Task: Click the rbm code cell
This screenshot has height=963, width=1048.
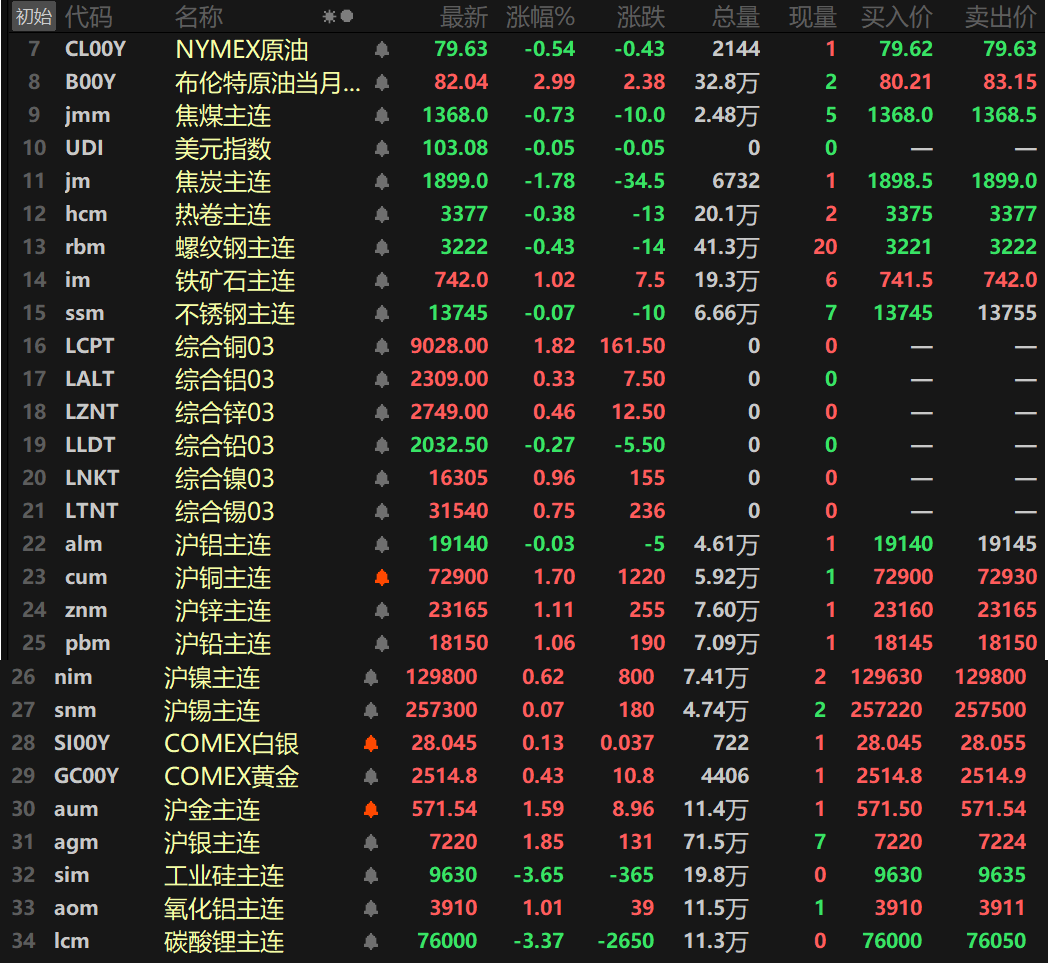Action: pos(86,247)
